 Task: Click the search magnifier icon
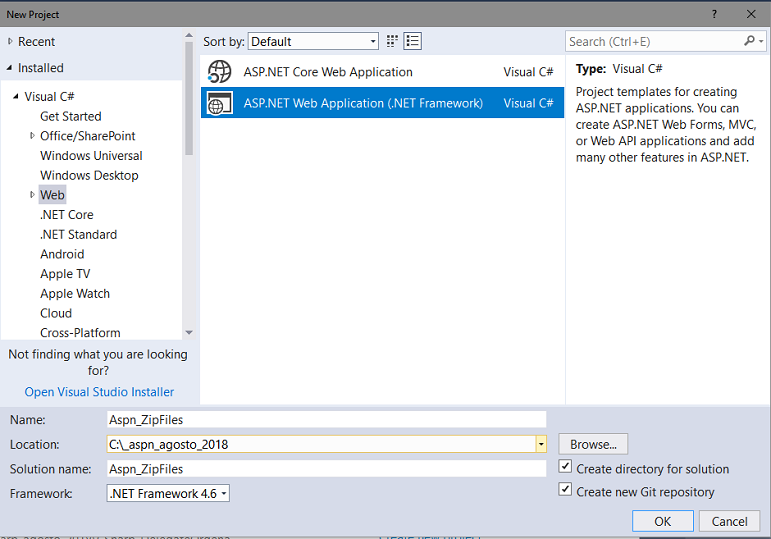point(749,41)
